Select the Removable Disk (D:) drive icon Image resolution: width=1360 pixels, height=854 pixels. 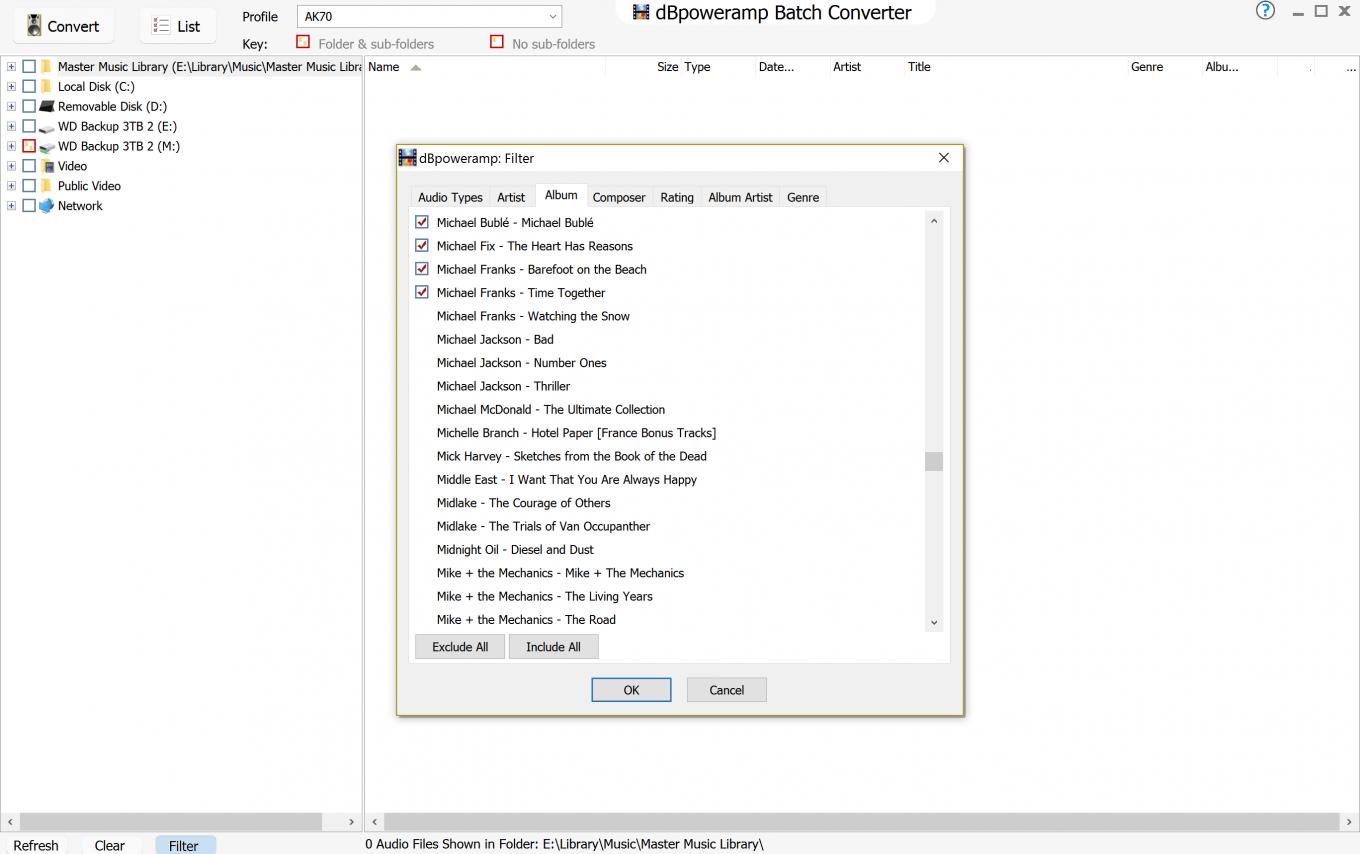(46, 106)
